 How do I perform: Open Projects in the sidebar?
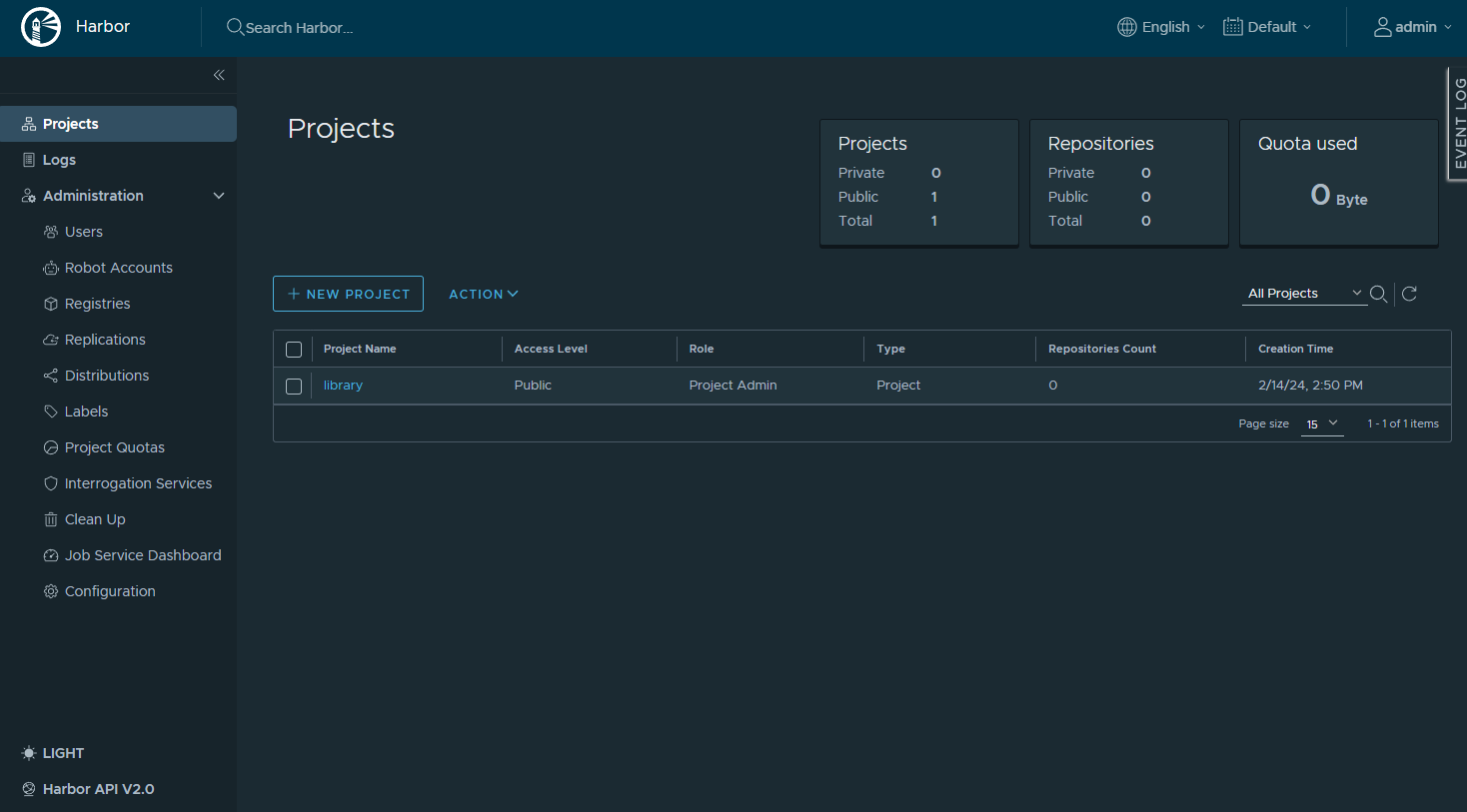click(118, 124)
